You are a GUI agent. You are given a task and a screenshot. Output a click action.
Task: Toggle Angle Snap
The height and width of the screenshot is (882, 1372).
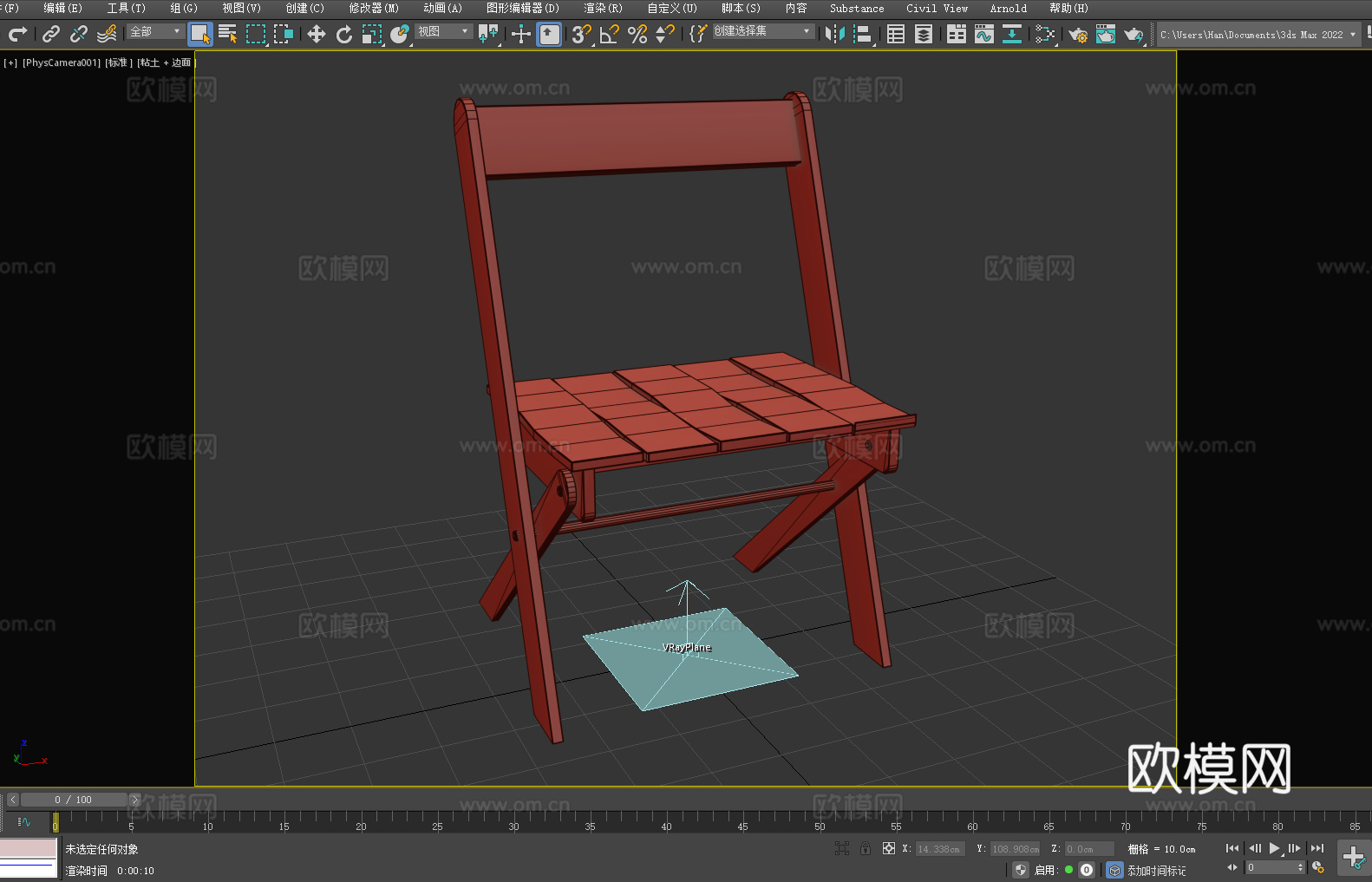click(x=610, y=34)
